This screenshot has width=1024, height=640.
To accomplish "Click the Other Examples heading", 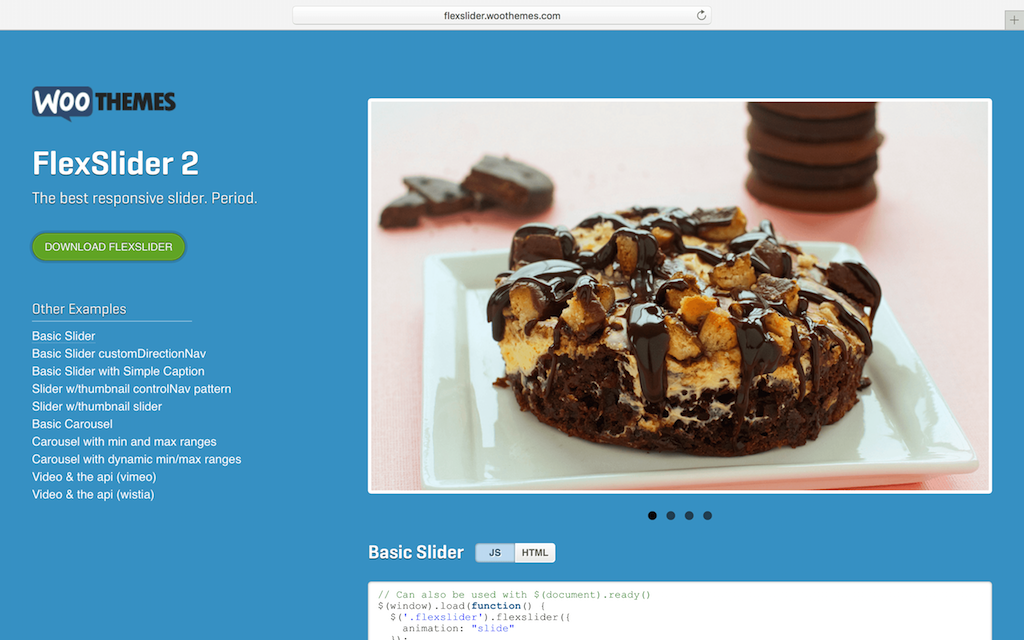I will click(x=79, y=309).
